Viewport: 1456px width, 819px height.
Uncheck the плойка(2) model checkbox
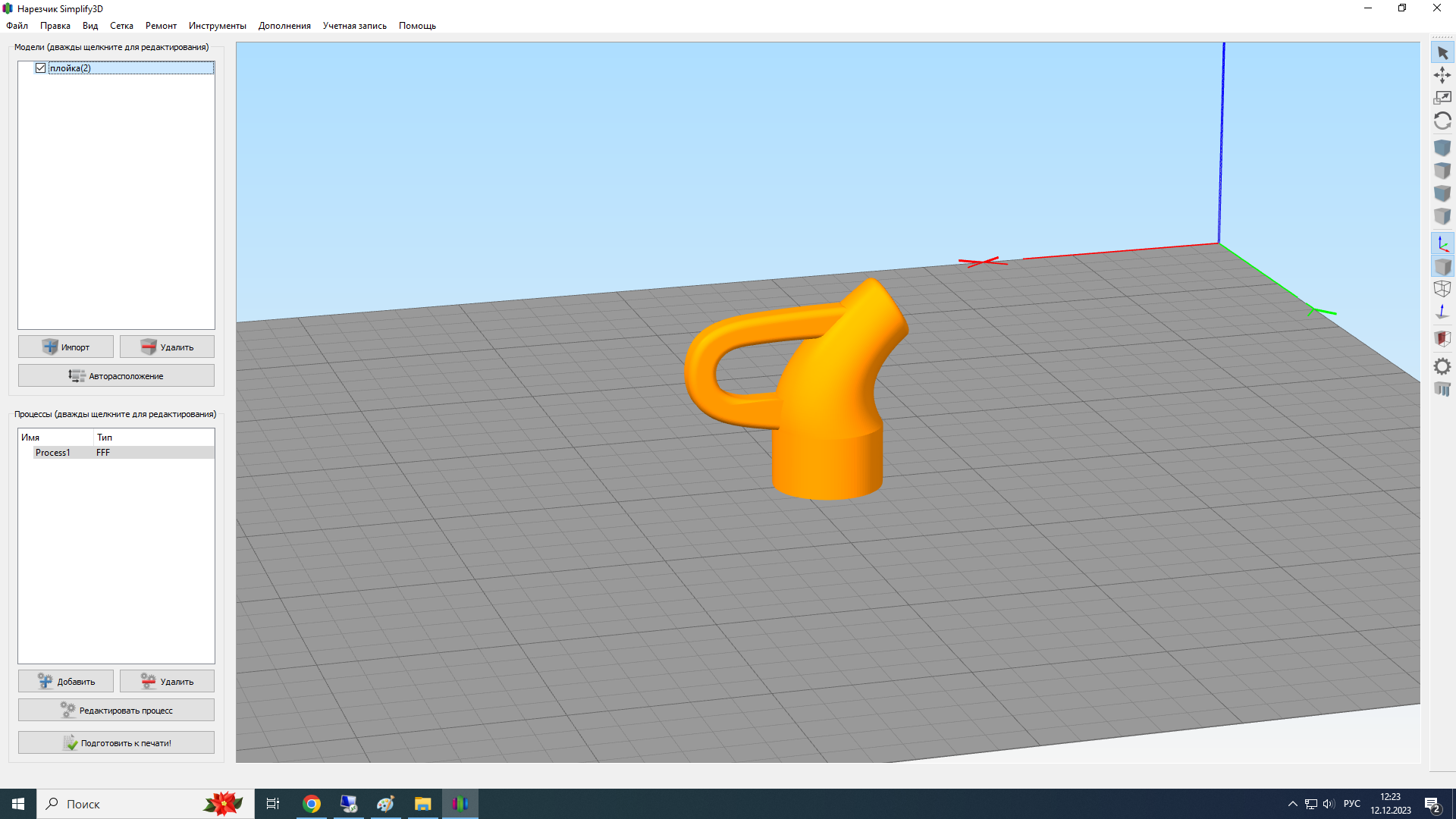point(41,68)
